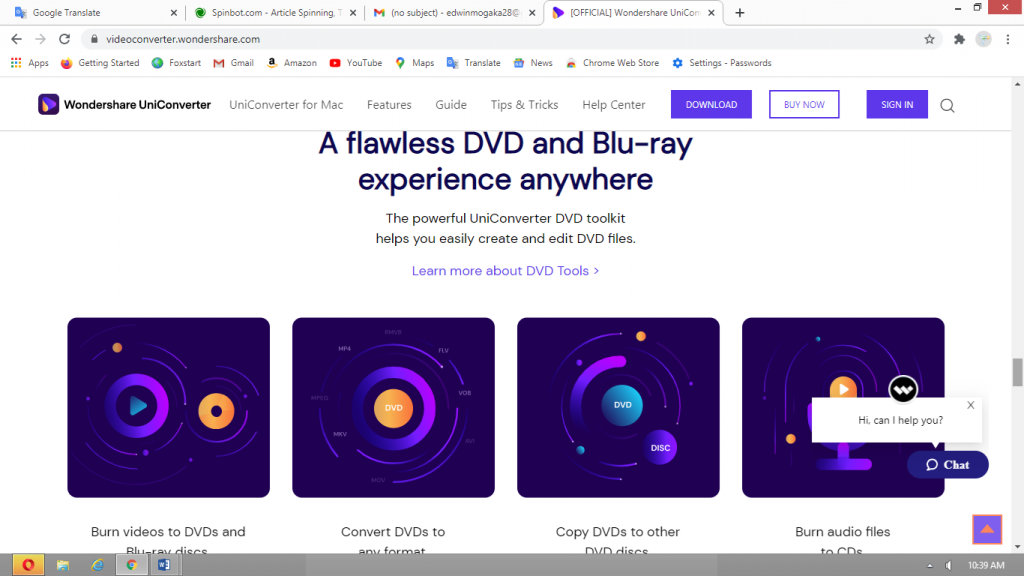Screen dimensions: 1024x576
Task: Close the Google Translate tab
Action: point(174,12)
